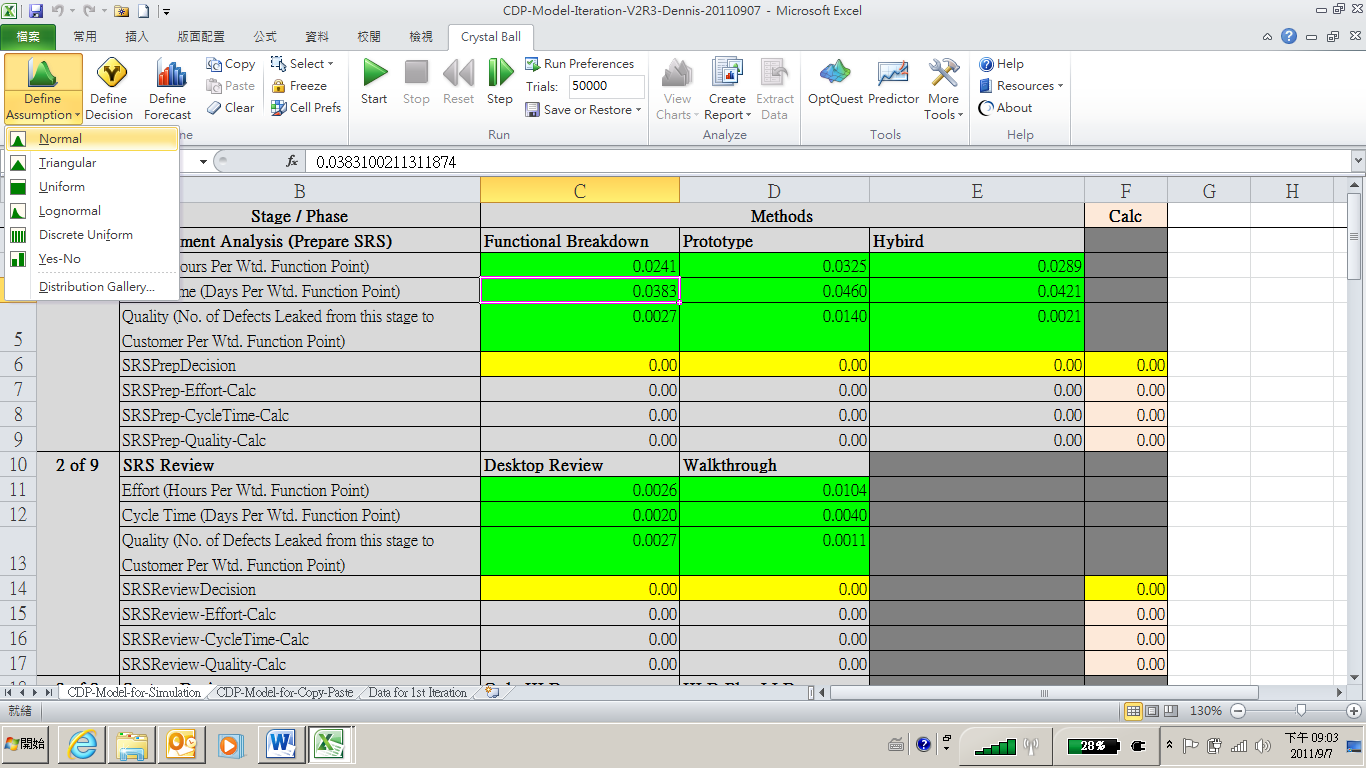Image resolution: width=1366 pixels, height=768 pixels.
Task: Start the simulation
Action: click(x=374, y=82)
